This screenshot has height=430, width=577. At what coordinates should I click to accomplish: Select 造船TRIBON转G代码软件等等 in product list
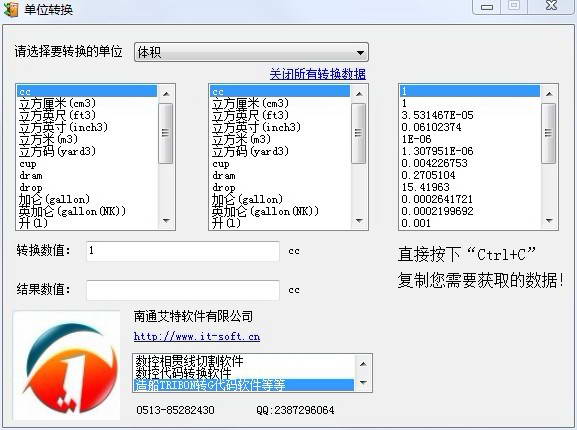[x=243, y=385]
